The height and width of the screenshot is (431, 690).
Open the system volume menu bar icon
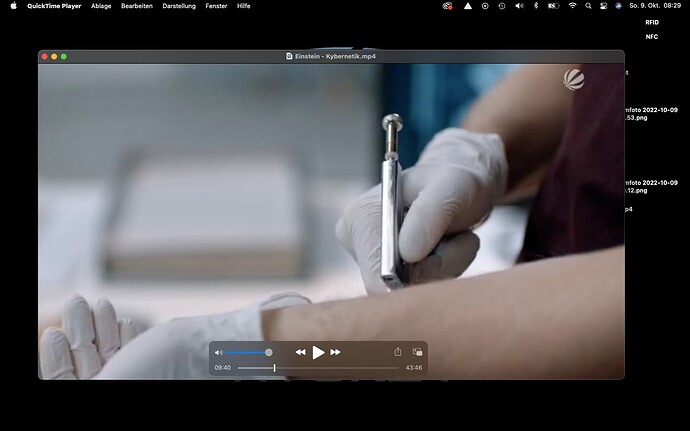click(519, 6)
